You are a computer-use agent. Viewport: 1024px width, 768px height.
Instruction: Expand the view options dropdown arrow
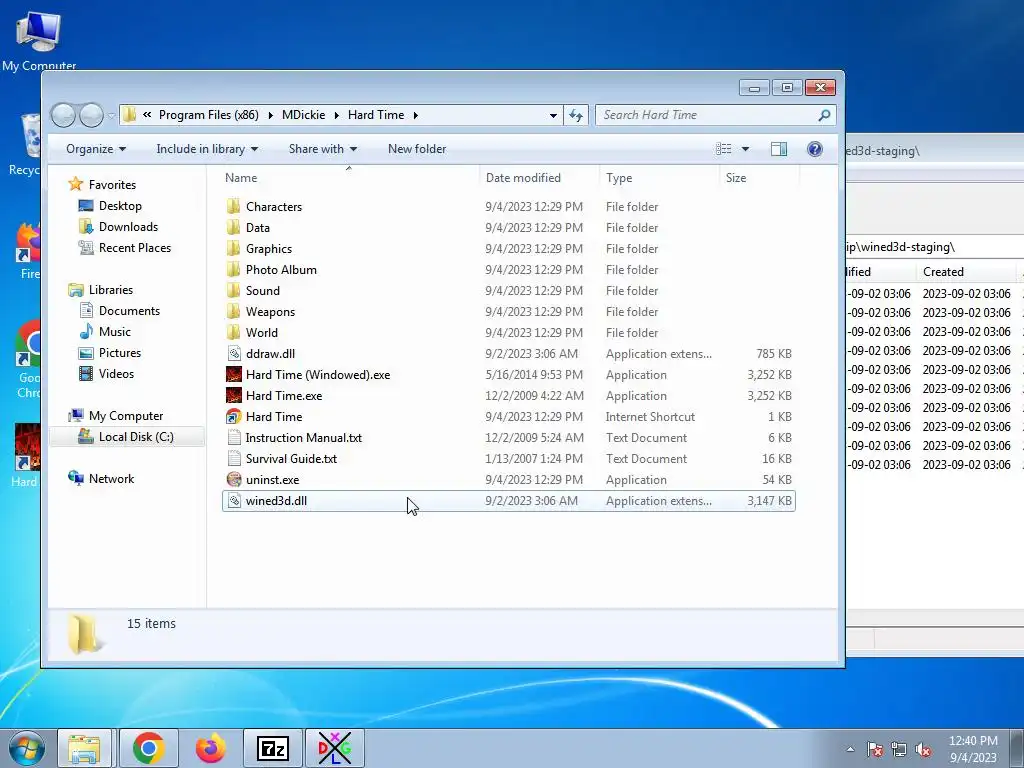(x=745, y=149)
